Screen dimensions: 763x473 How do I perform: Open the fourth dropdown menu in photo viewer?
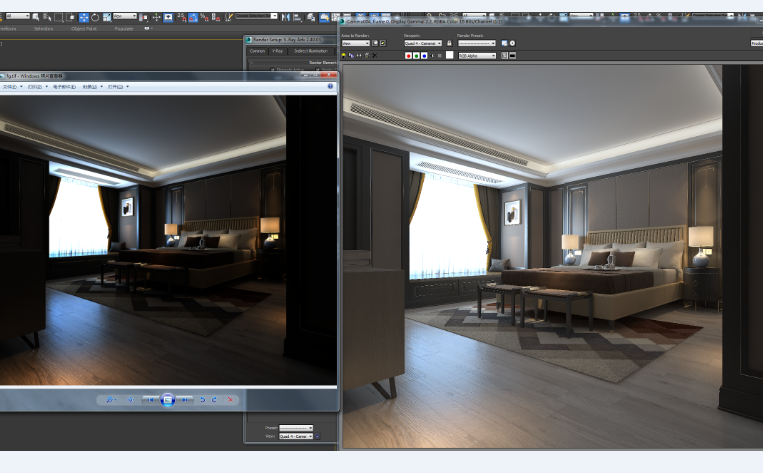(92, 87)
